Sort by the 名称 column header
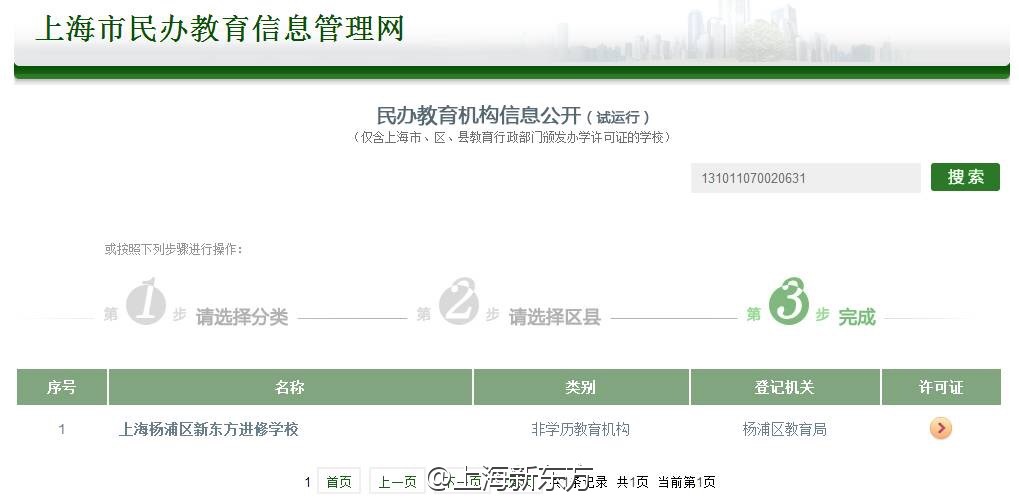This screenshot has height=499, width=1019. tap(290, 387)
